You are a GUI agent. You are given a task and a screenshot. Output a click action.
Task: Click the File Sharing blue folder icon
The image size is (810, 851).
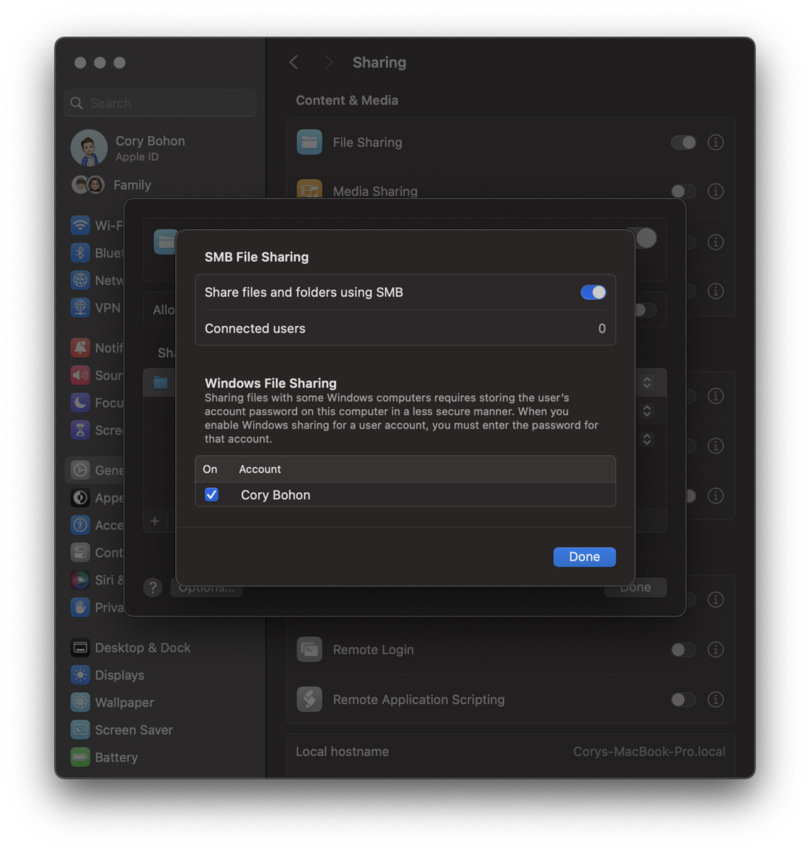(x=308, y=142)
